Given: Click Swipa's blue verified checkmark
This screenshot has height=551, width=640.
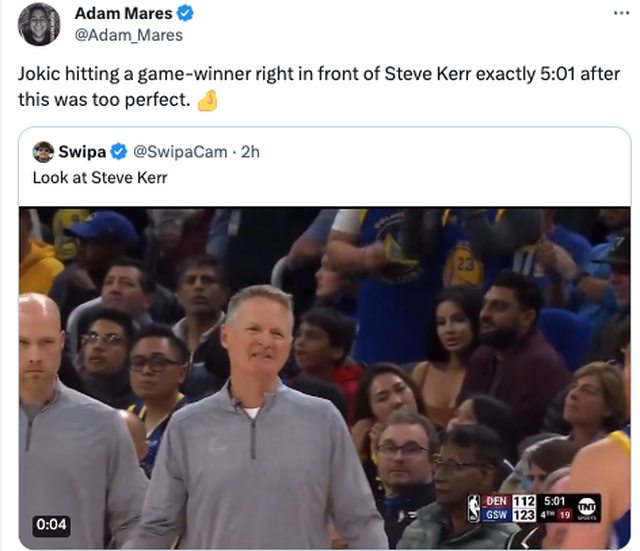Looking at the screenshot, I should coord(118,152).
